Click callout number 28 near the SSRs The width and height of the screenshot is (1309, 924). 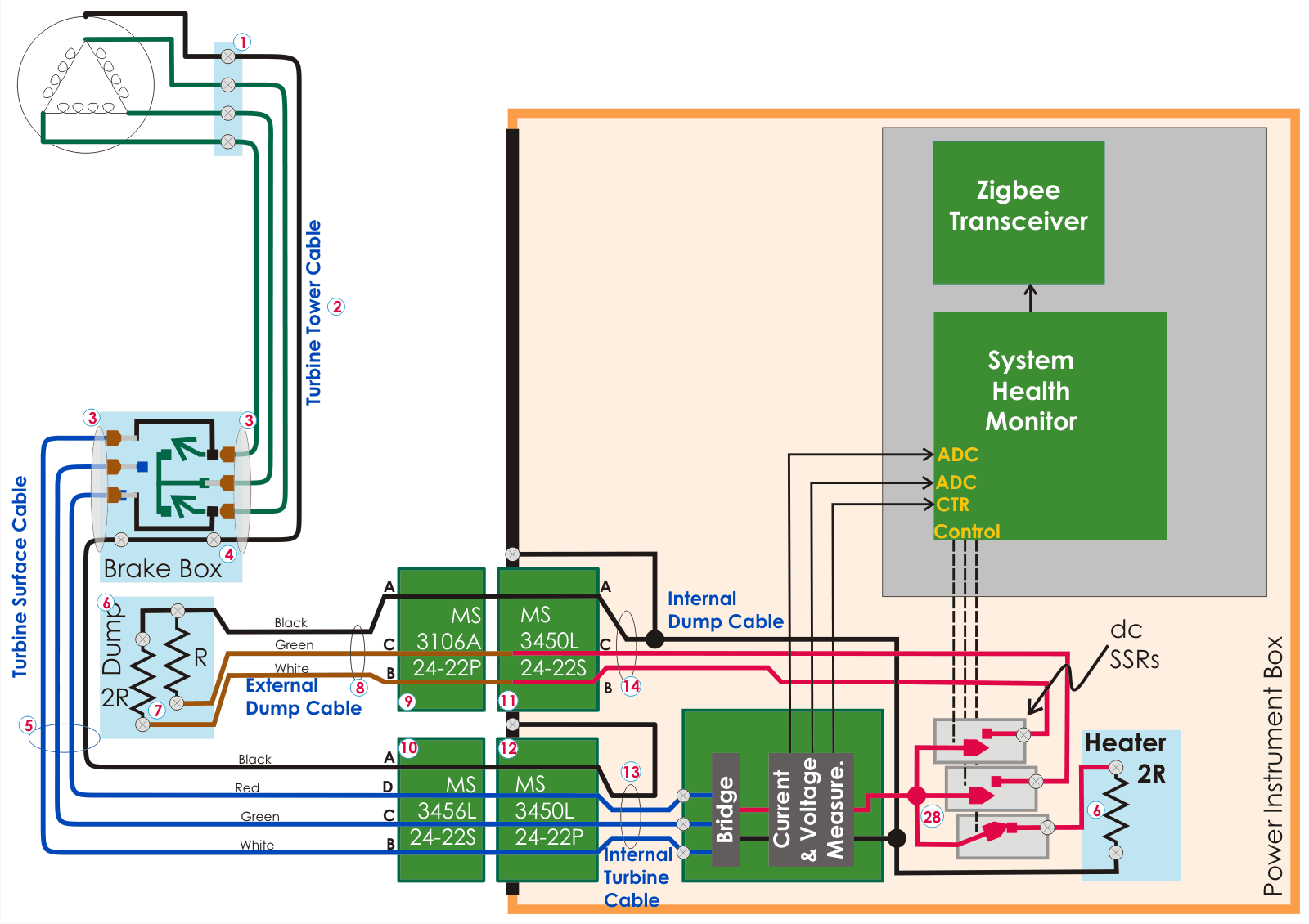tap(933, 816)
